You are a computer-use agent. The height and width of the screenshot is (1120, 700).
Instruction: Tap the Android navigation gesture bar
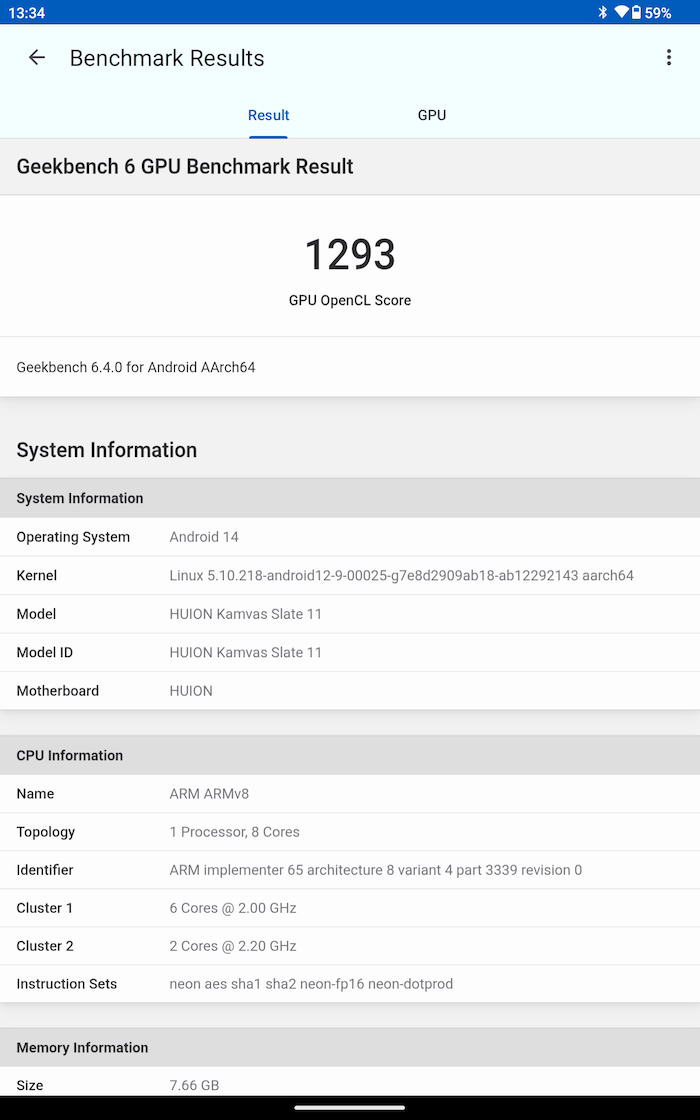point(350,1108)
